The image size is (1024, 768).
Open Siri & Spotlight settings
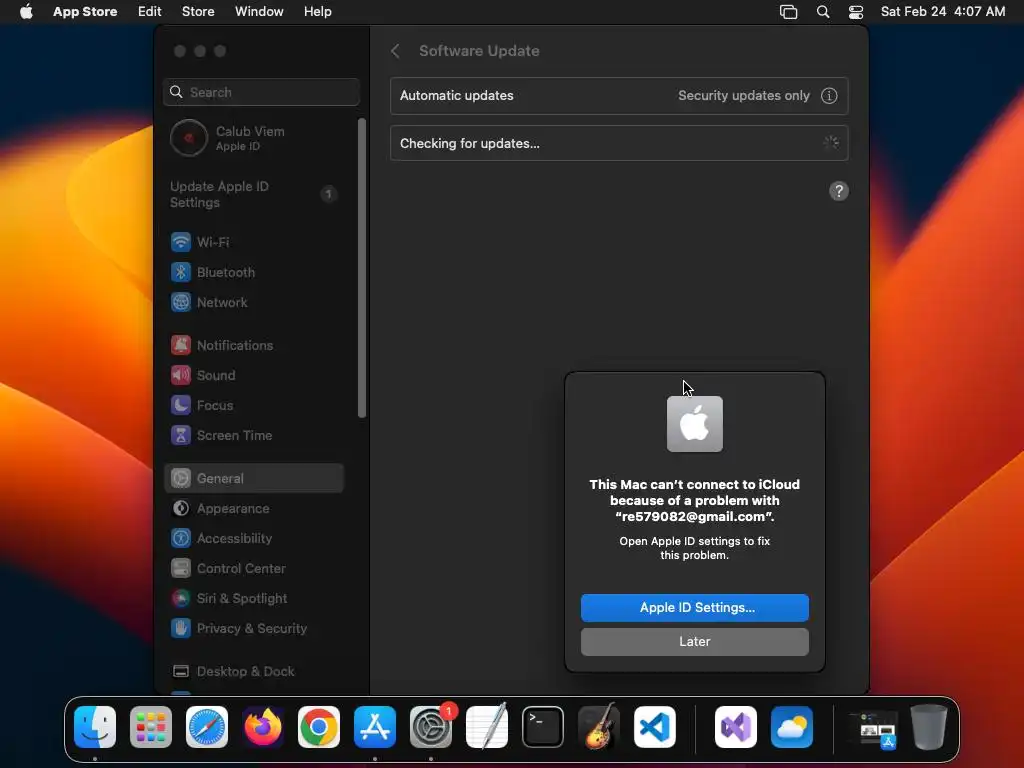pyautogui.click(x=253, y=599)
